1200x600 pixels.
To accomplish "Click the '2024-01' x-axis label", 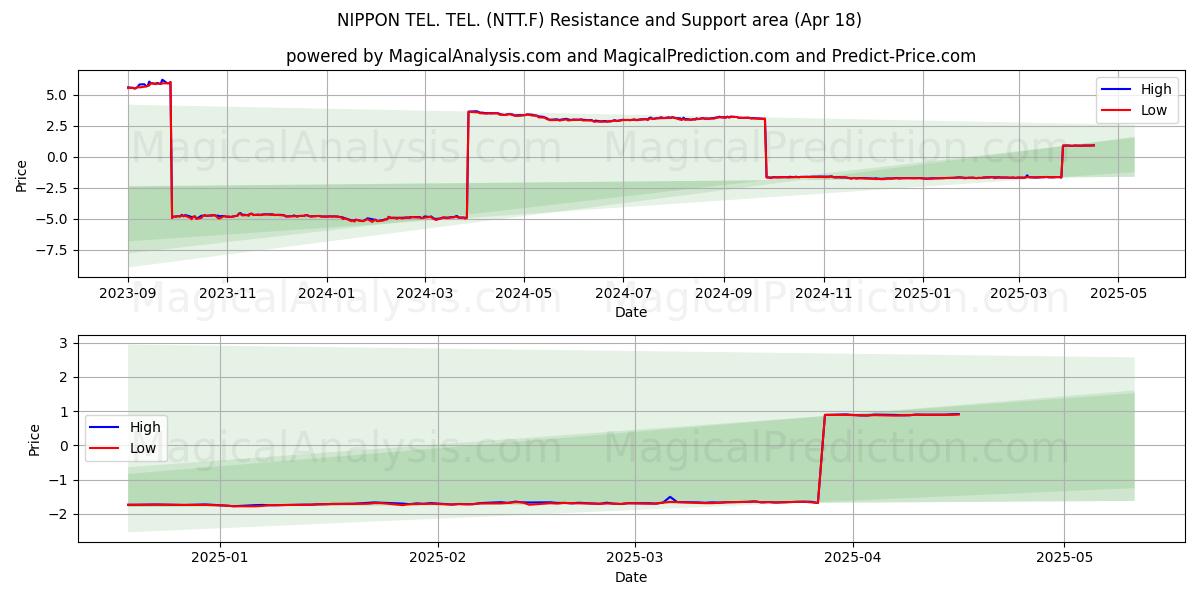I will [x=326, y=295].
